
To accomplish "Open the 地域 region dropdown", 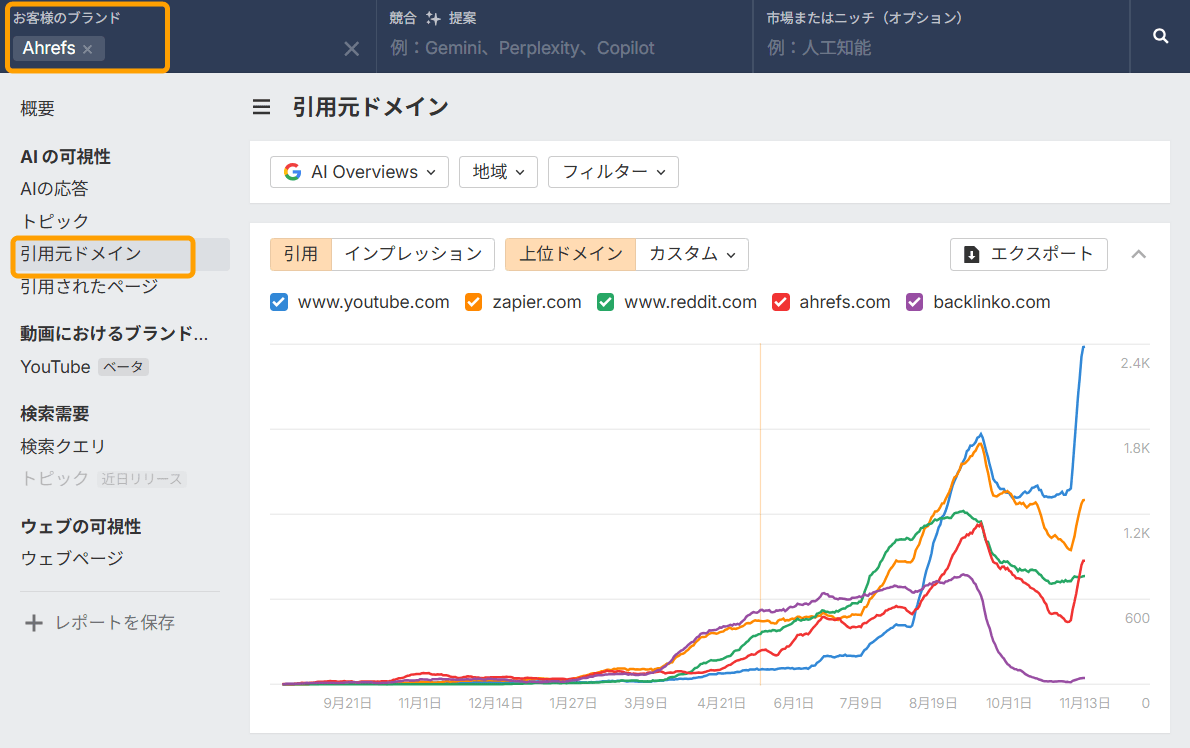I will pos(498,171).
